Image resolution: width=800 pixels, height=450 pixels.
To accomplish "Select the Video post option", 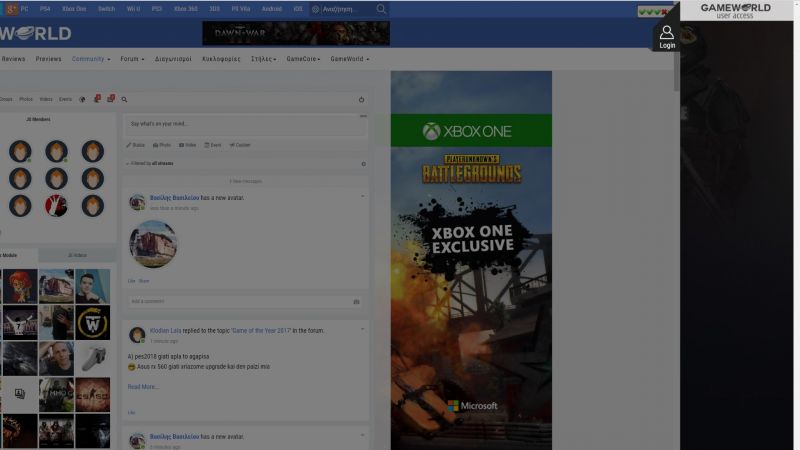I will tap(187, 145).
